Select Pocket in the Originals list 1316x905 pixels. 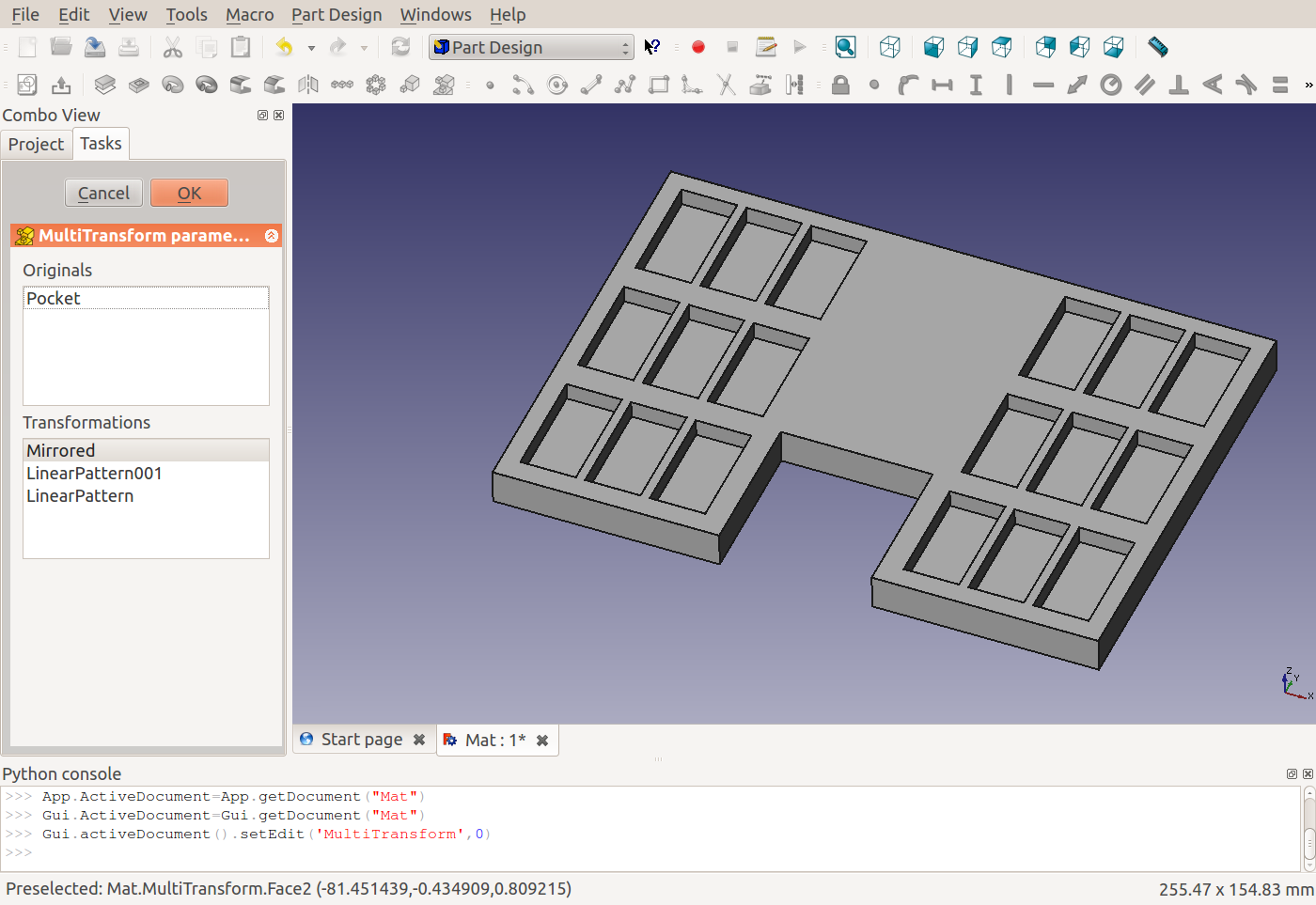(x=146, y=299)
